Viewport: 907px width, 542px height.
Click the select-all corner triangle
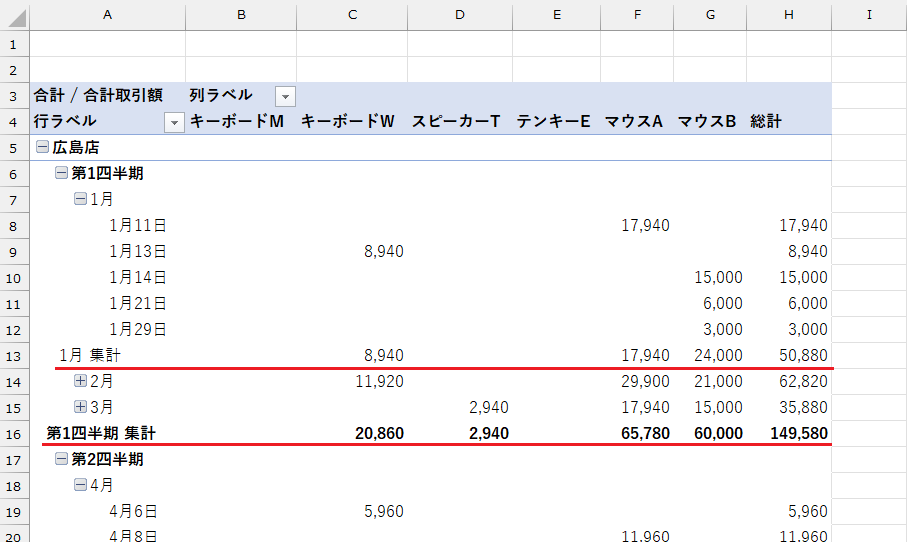(17, 18)
